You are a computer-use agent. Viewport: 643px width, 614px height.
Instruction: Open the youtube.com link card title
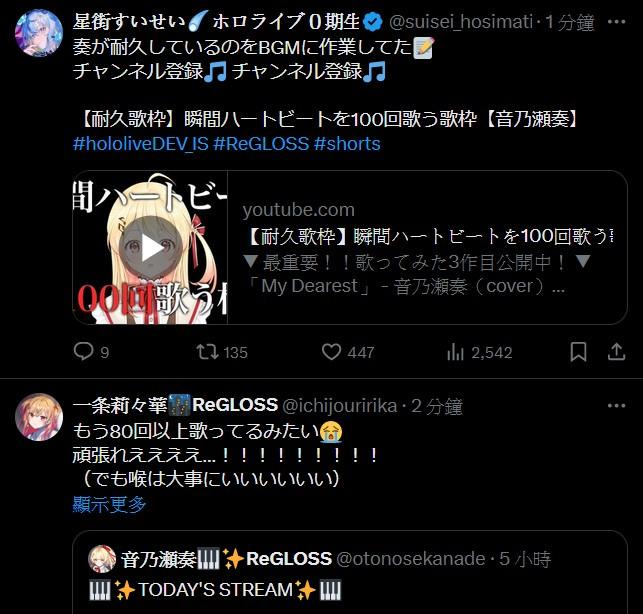pos(428,237)
